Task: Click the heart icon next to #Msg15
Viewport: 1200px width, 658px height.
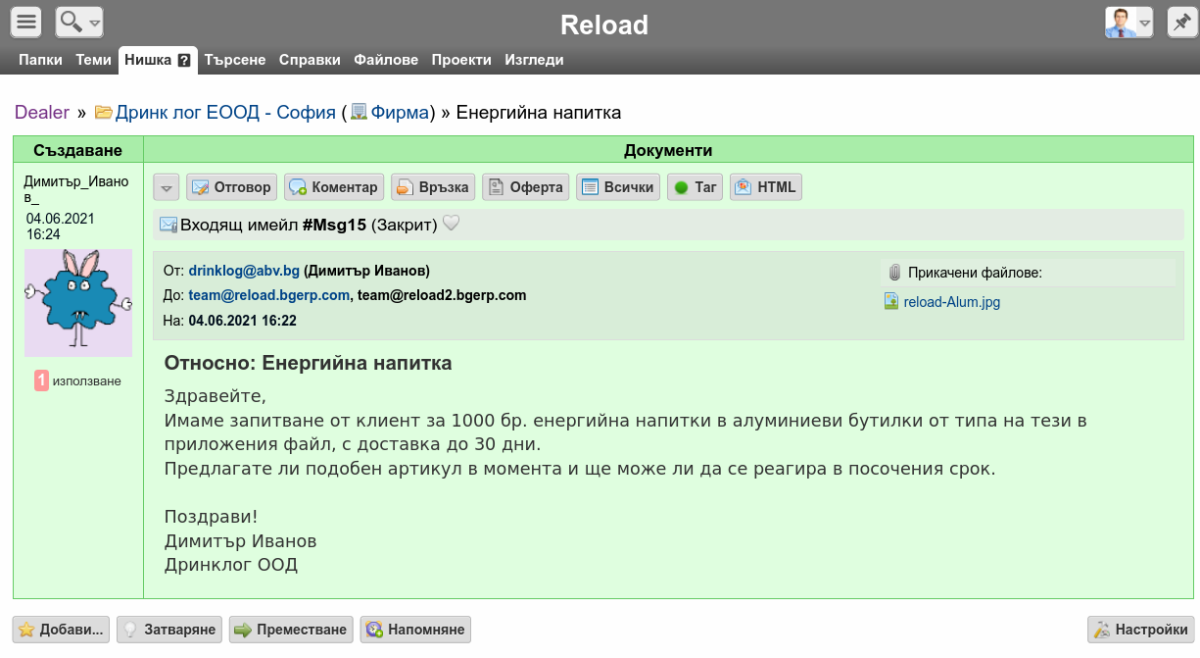Action: (451, 225)
